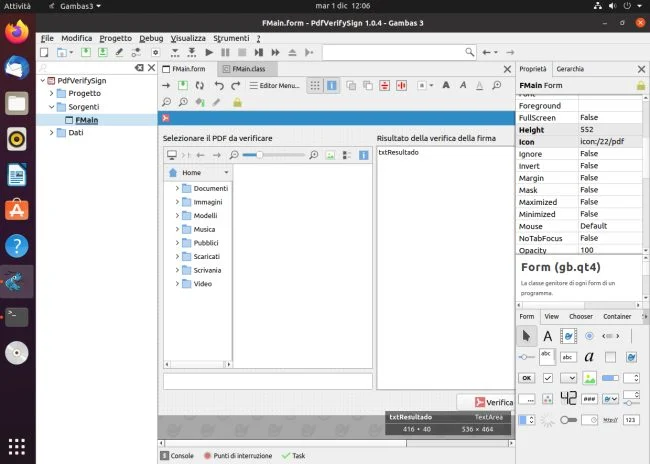Toggle the yellow lock icon in form toolbar
This screenshot has height=464, width=650.
coord(237,102)
